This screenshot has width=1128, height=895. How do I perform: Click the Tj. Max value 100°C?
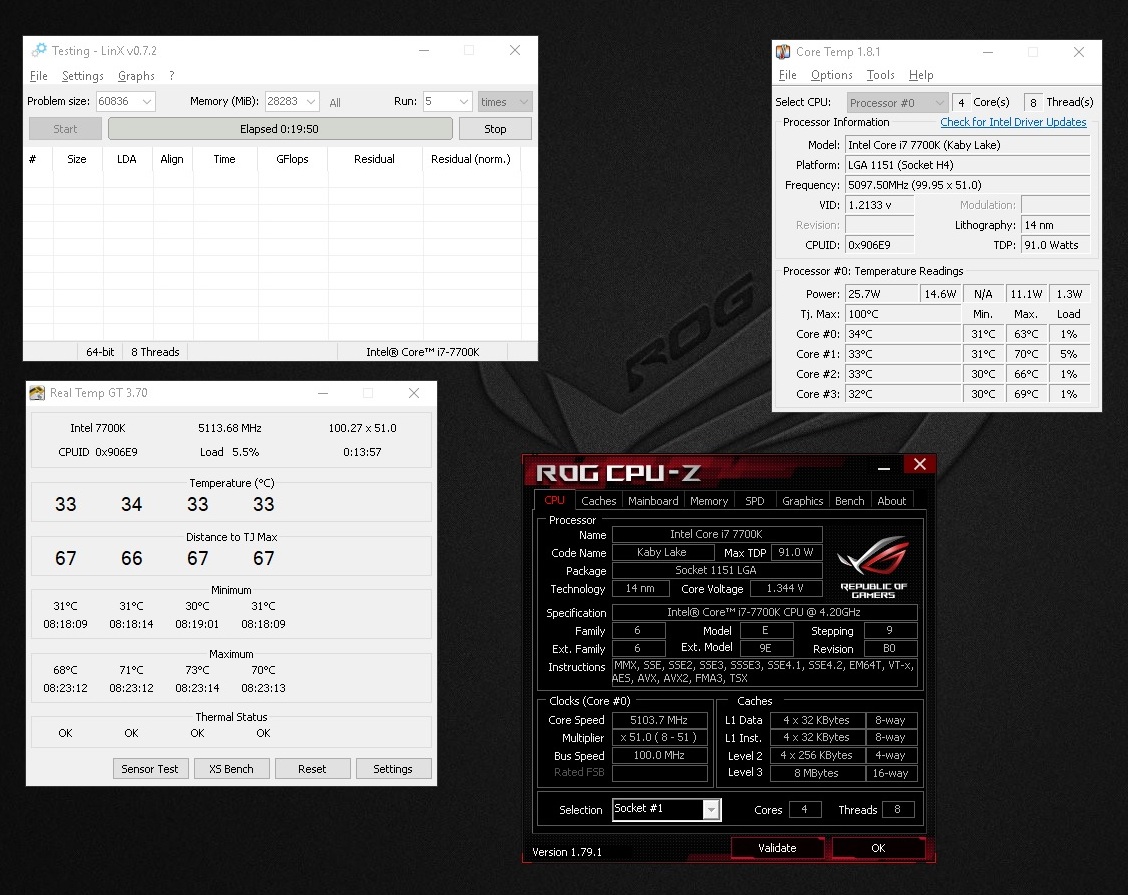903,314
